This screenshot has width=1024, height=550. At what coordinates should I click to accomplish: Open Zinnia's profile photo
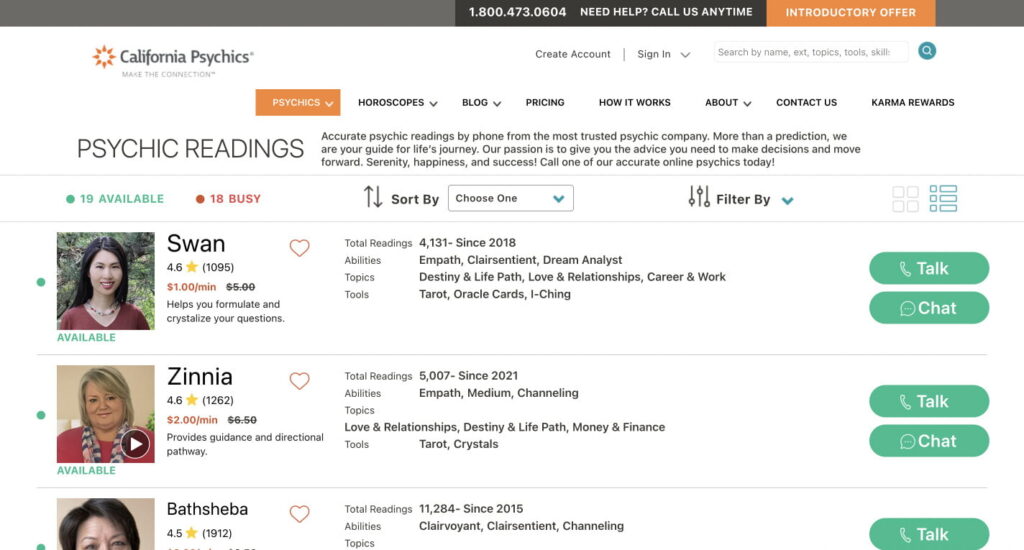tap(106, 414)
